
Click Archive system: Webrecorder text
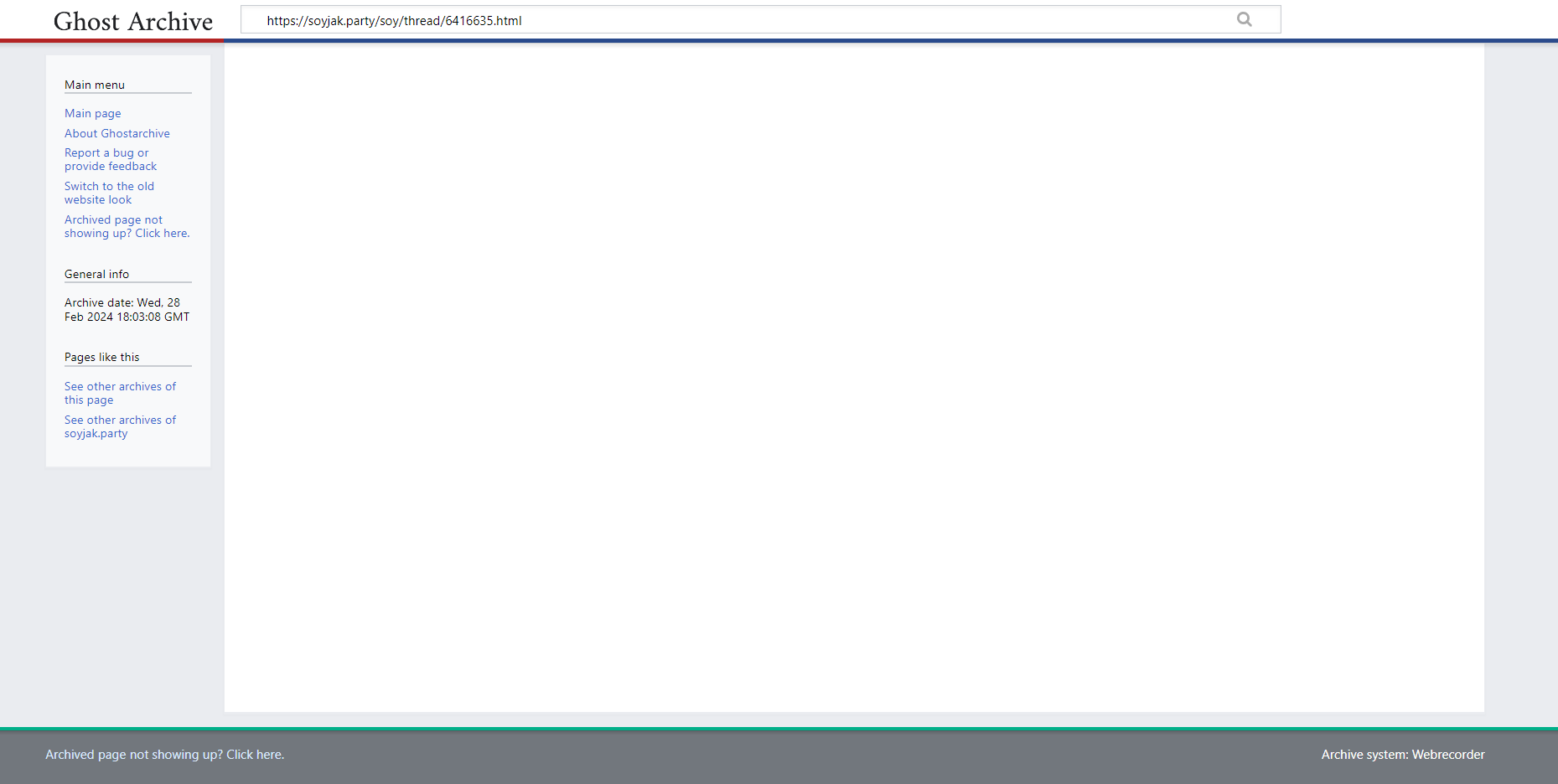point(1403,755)
